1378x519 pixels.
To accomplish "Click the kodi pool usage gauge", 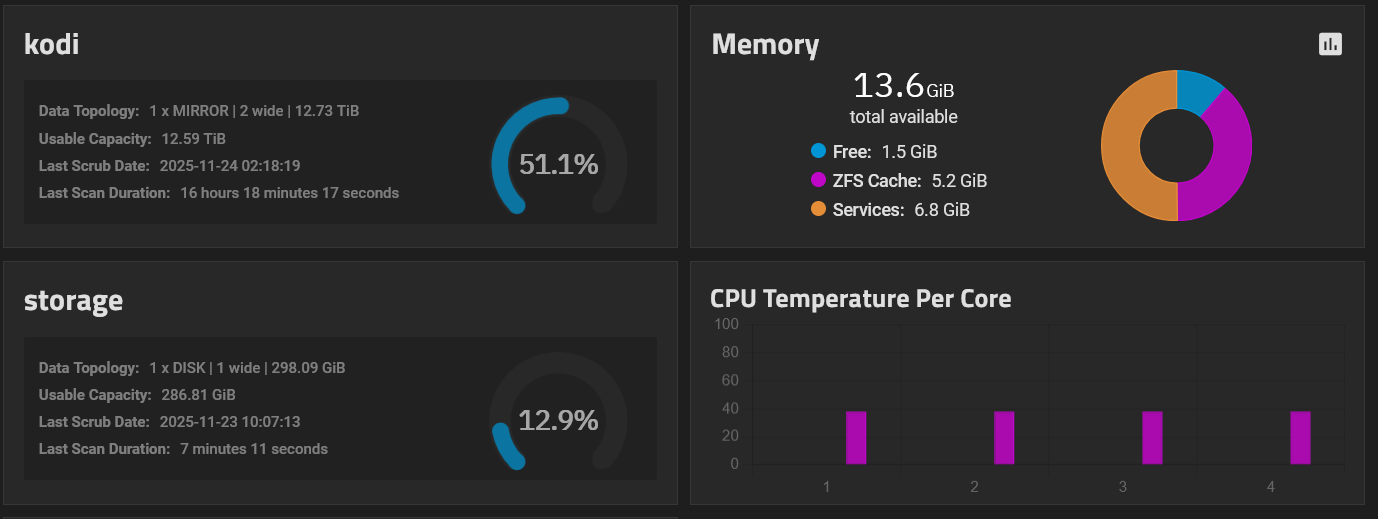I will pos(558,164).
